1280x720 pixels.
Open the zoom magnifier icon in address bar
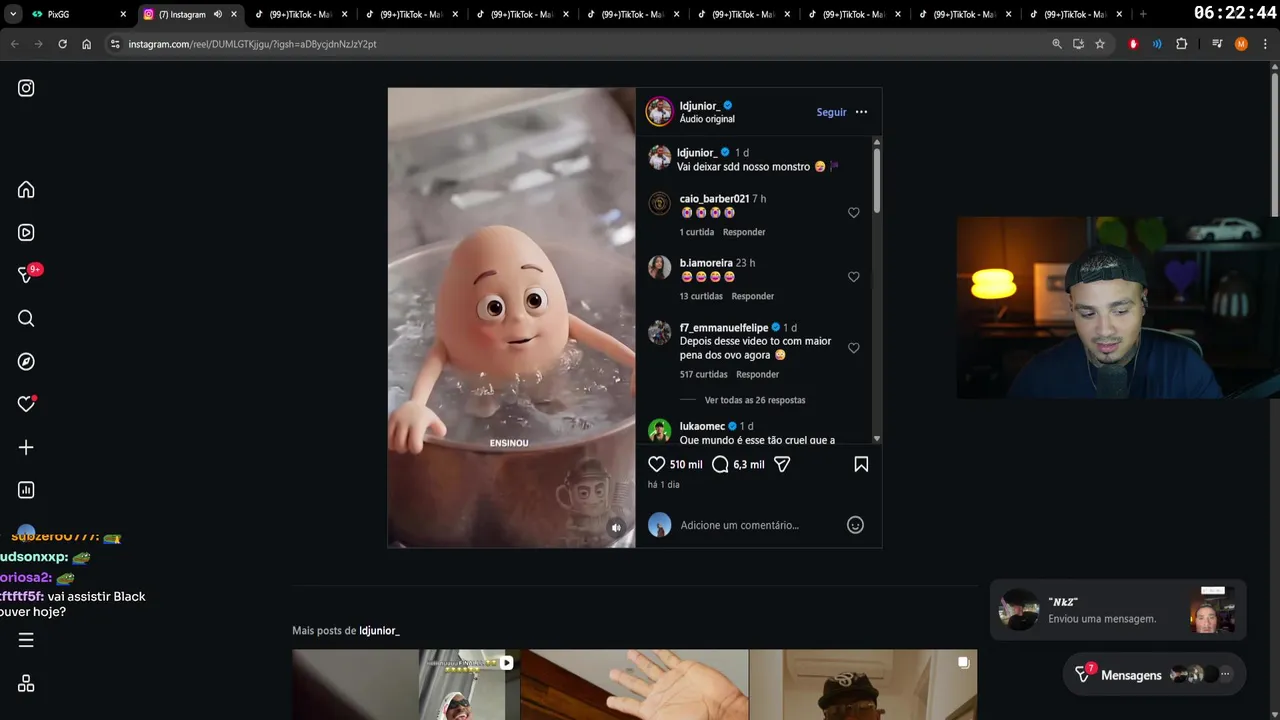point(1057,44)
